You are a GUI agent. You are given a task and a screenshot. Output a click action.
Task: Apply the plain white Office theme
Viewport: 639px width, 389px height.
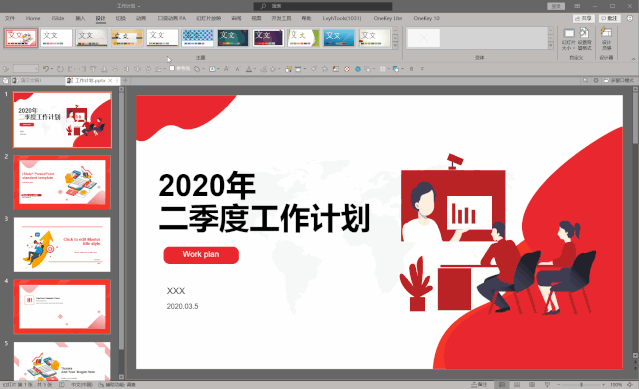(x=57, y=37)
